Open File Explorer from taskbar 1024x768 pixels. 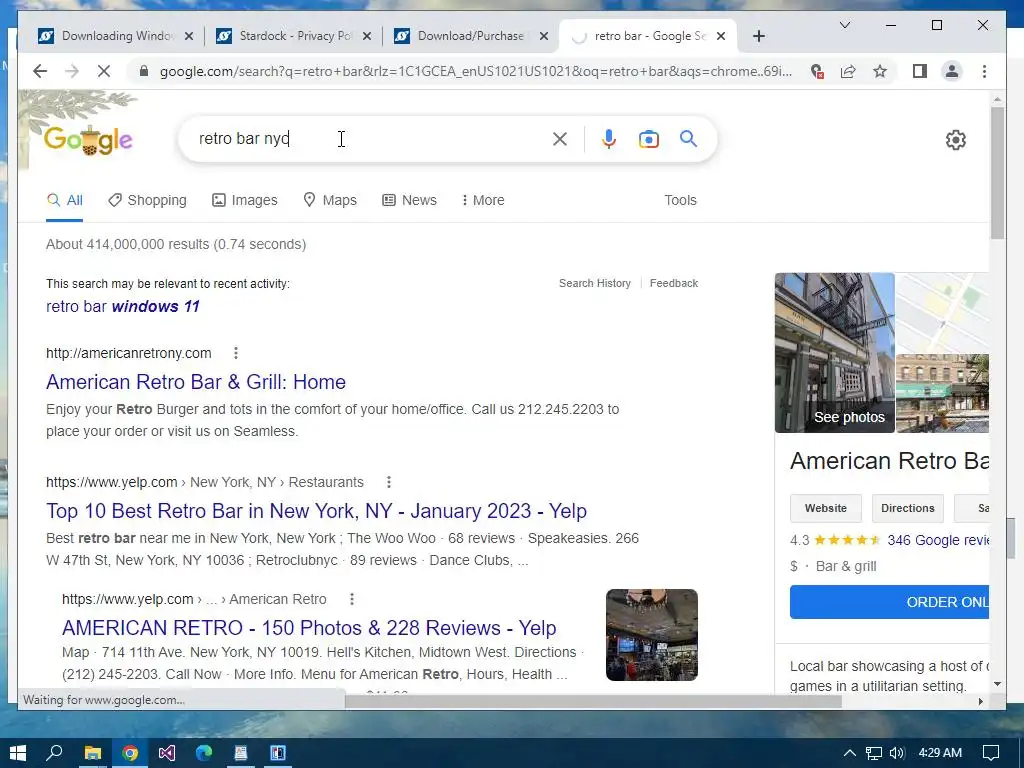coord(93,753)
